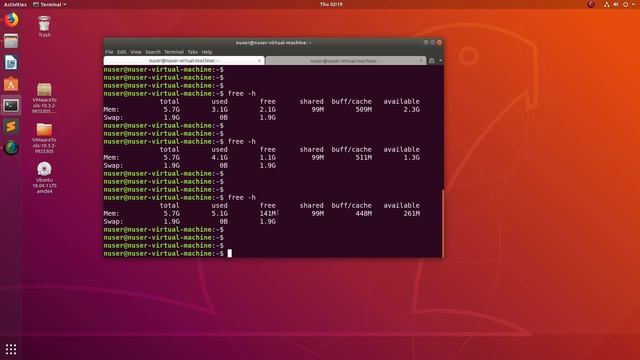Open the terminal tab list dropdown arrow

pyautogui.click(x=440, y=60)
